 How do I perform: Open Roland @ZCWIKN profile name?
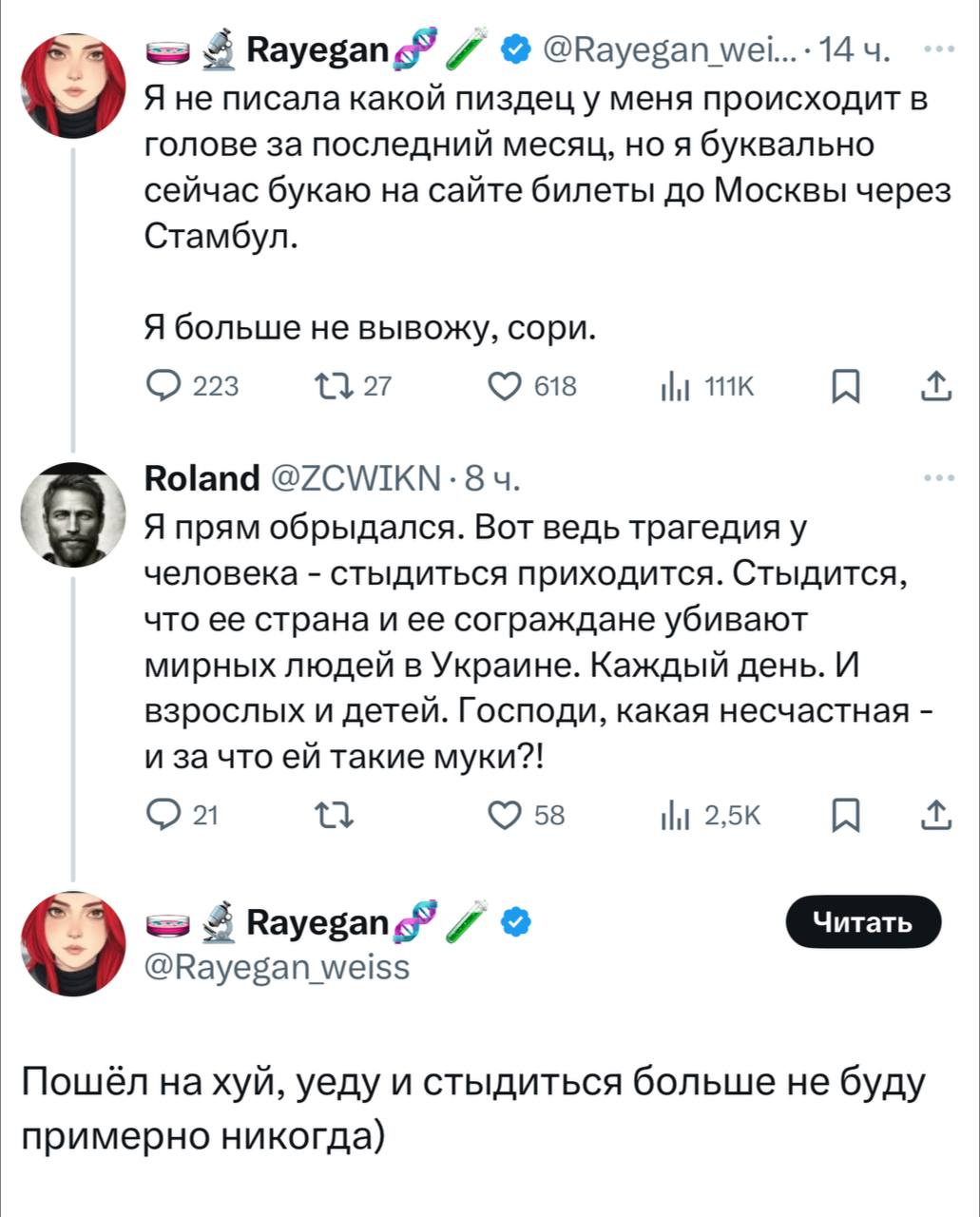[x=202, y=477]
